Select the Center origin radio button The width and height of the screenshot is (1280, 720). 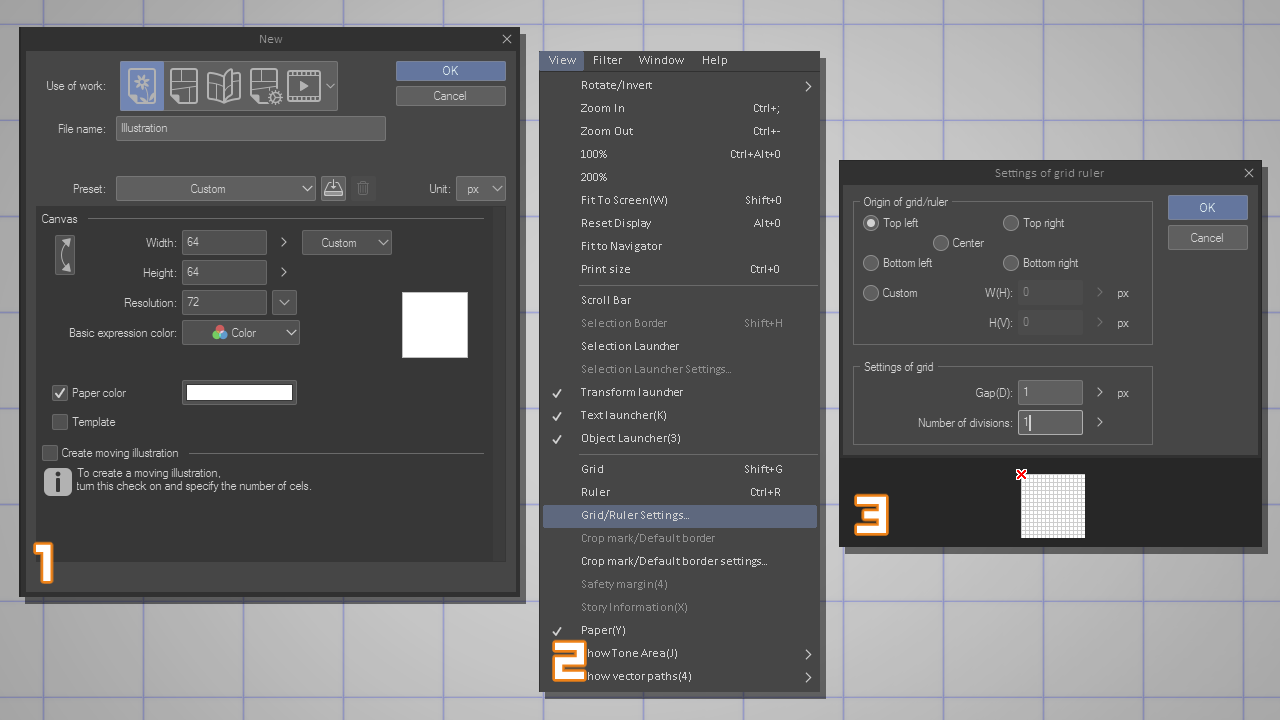click(941, 243)
